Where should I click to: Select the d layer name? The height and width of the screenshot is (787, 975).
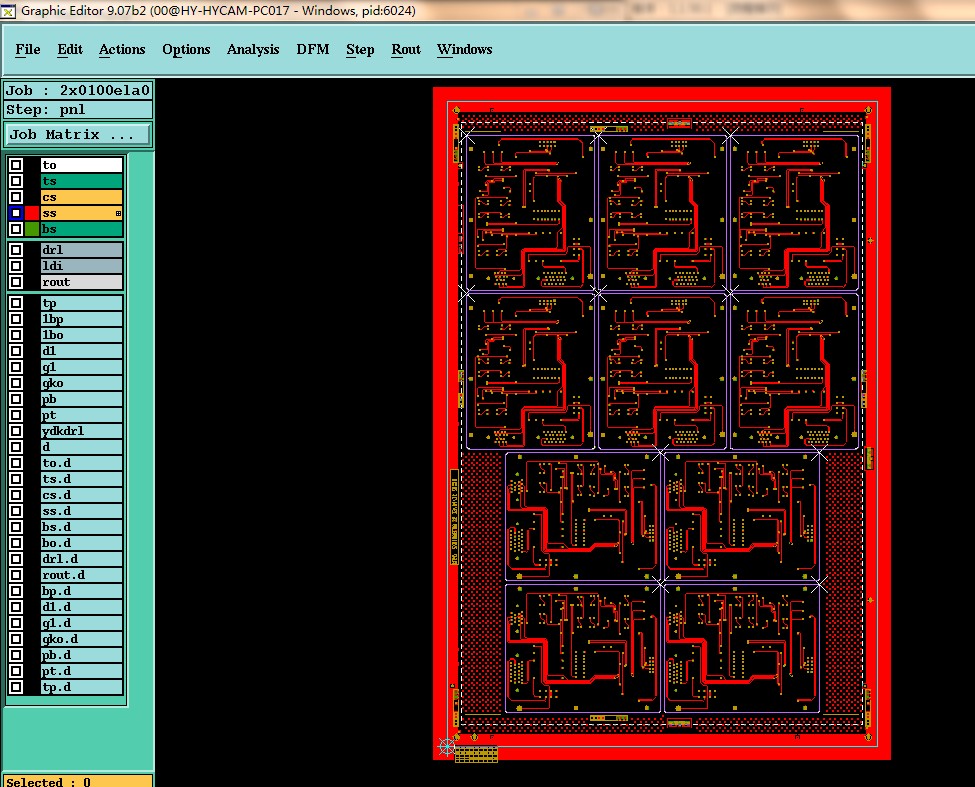point(81,447)
